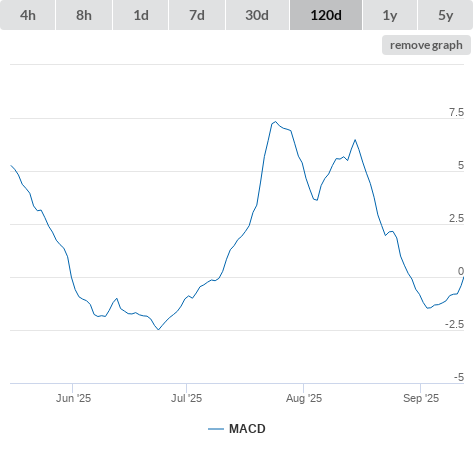Click the MACD lowest trough in late June
The height and width of the screenshot is (455, 474).
[x=158, y=330]
